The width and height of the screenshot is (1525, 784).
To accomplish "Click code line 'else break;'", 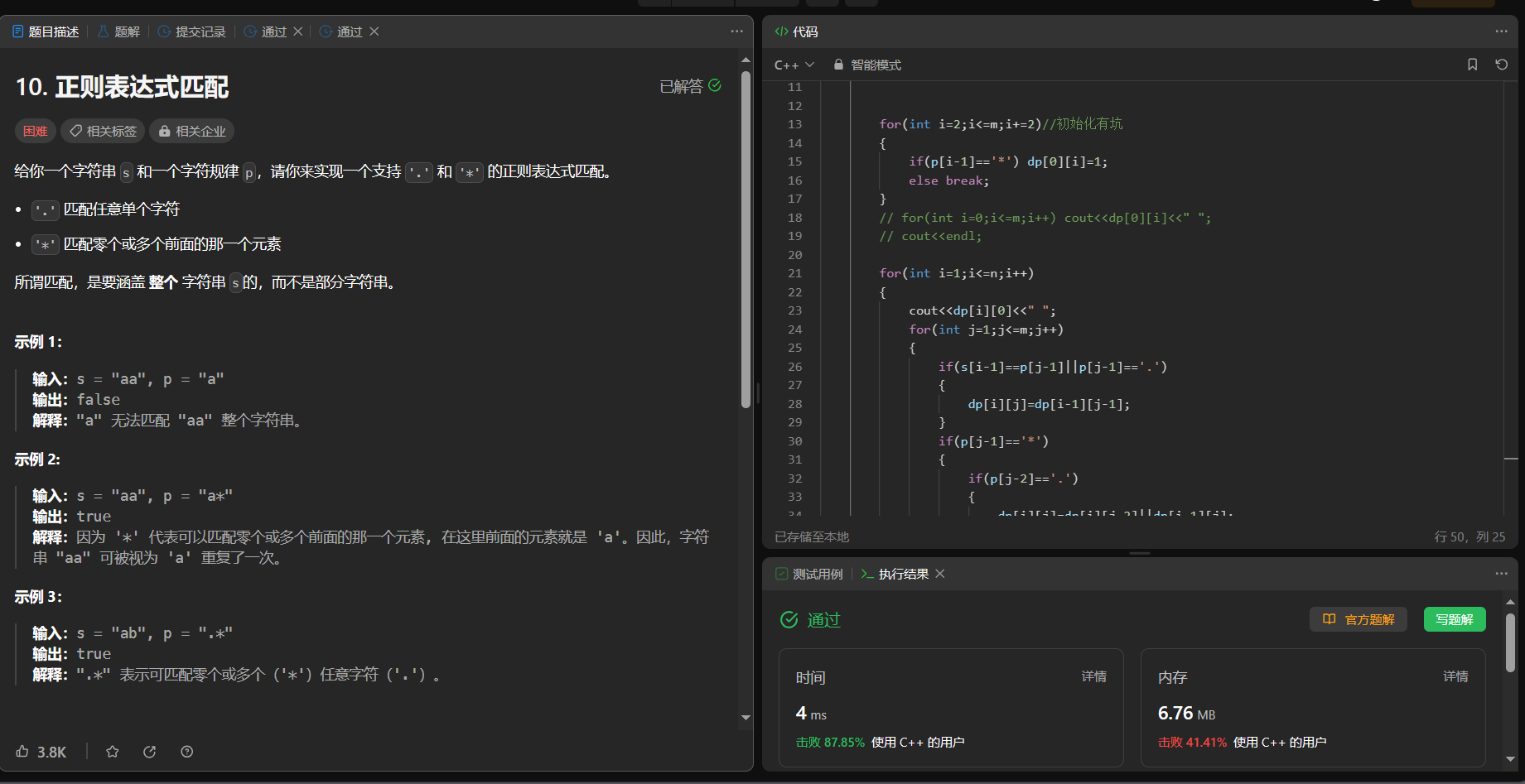I will [948, 180].
